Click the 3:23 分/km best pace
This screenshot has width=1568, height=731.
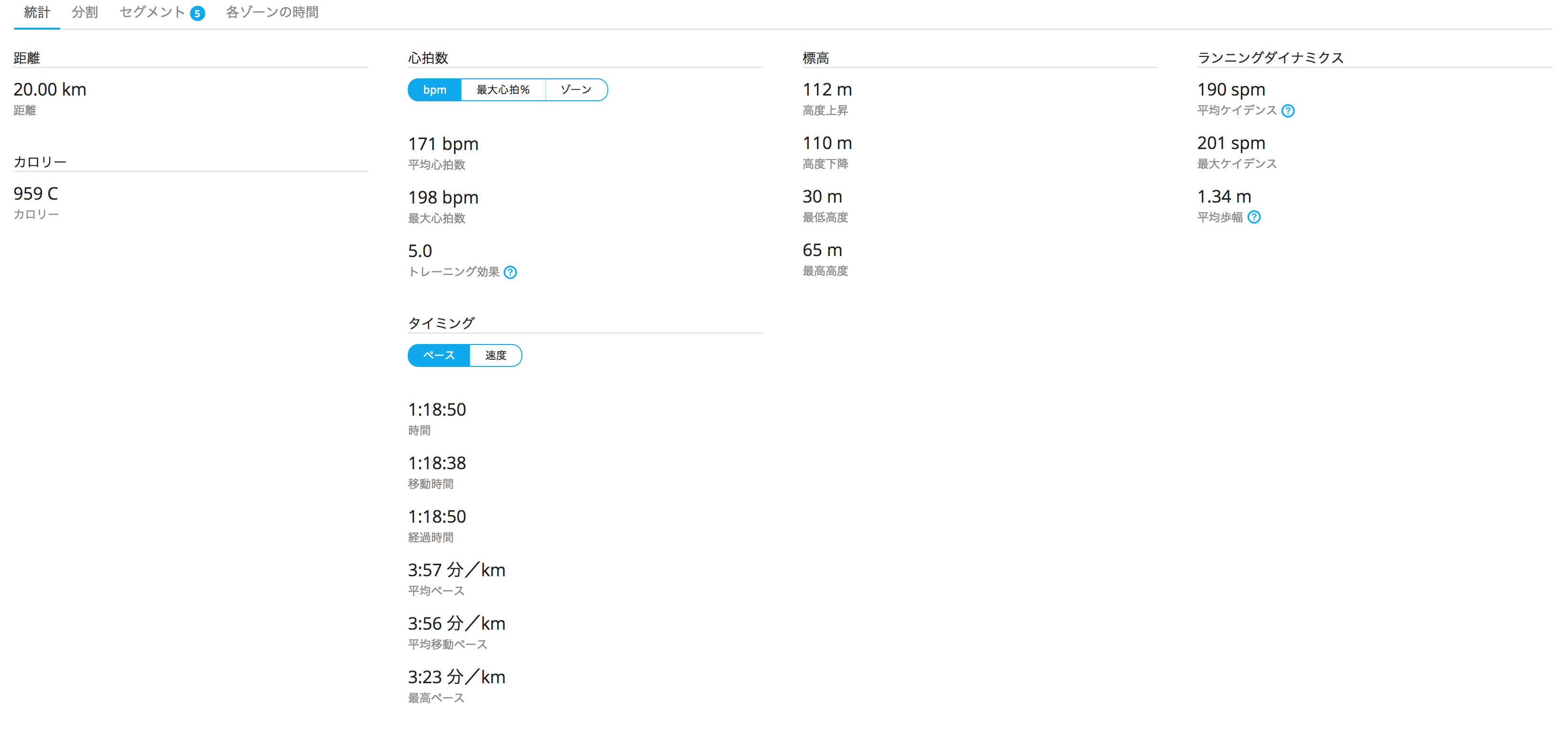point(456,677)
